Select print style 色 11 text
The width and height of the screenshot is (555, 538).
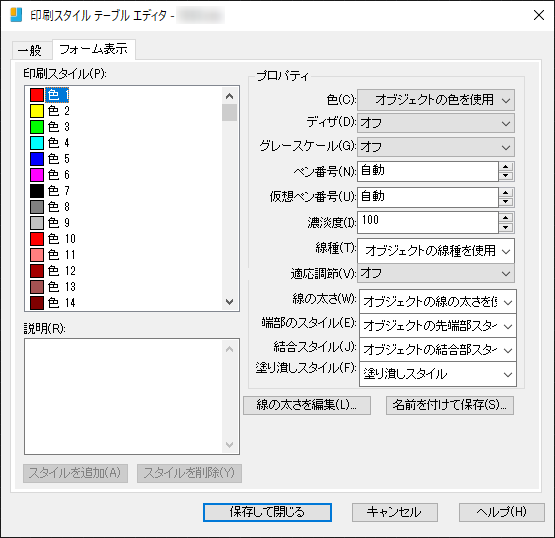[62, 255]
